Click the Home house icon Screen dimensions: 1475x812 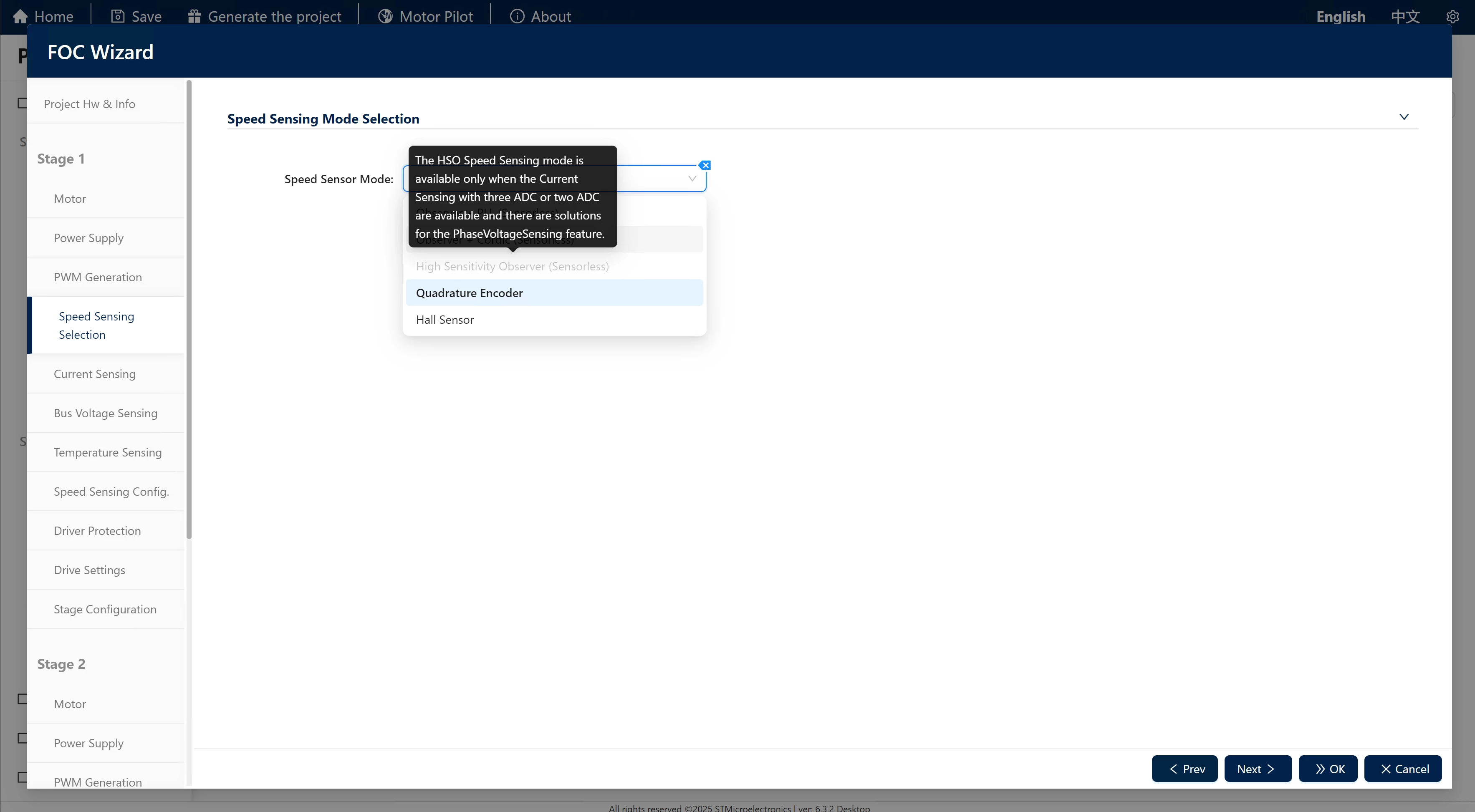coord(20,17)
